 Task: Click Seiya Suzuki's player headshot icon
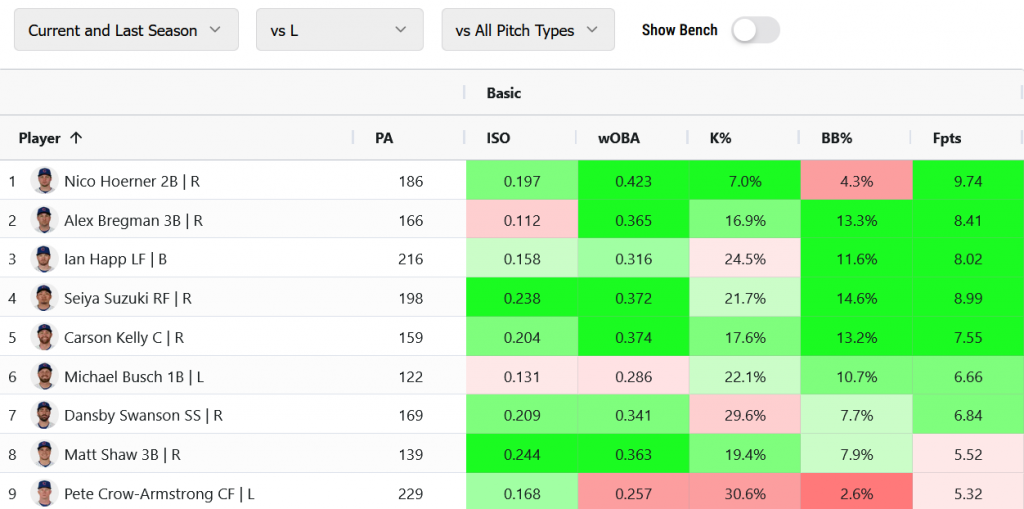[45, 298]
